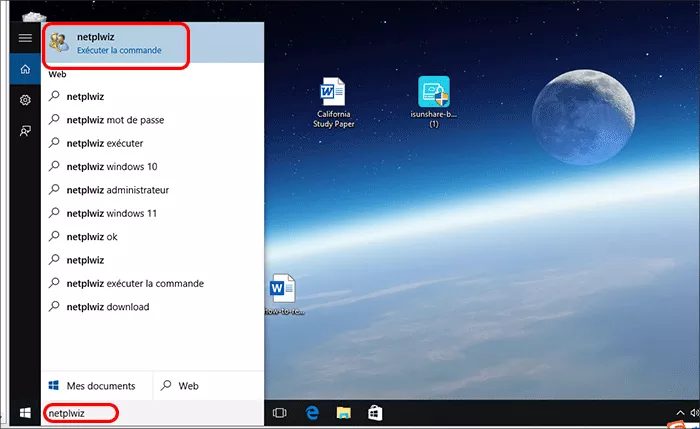Select the "netplwiz download" suggestion
The width and height of the screenshot is (700, 429).
point(107,307)
